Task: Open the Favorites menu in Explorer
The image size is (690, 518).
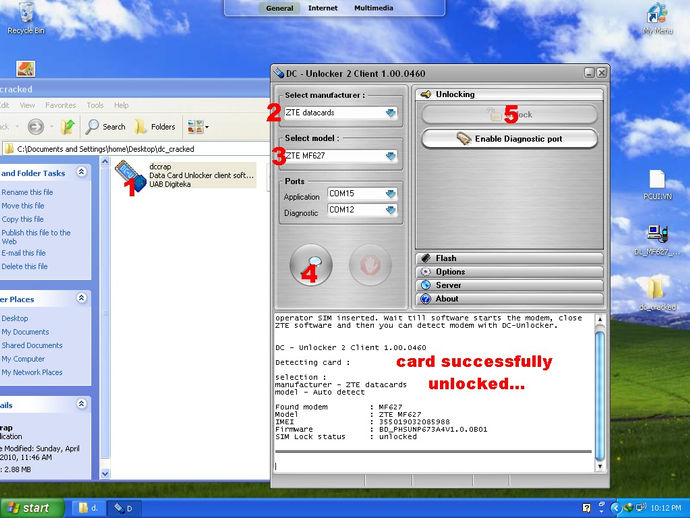Action: pyautogui.click(x=61, y=105)
